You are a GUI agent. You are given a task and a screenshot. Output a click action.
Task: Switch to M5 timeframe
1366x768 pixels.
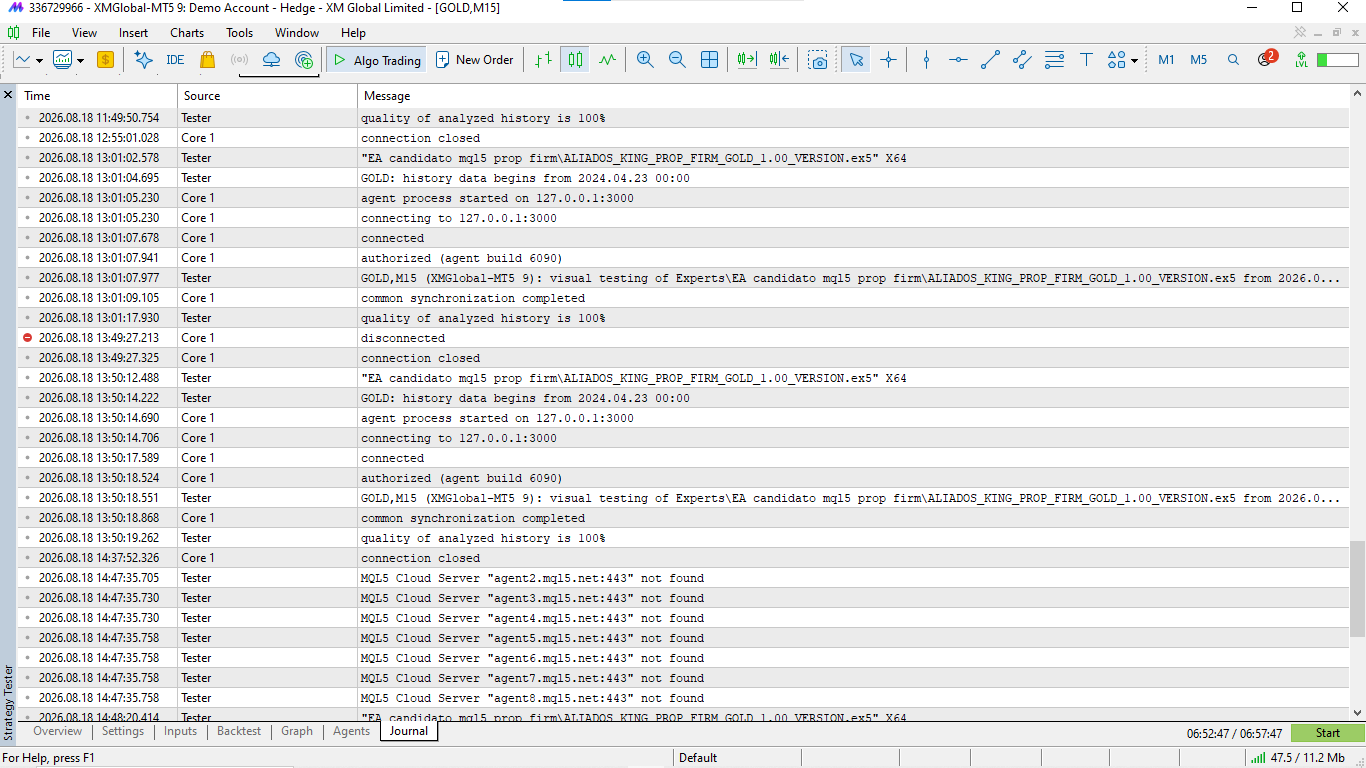tap(1198, 60)
